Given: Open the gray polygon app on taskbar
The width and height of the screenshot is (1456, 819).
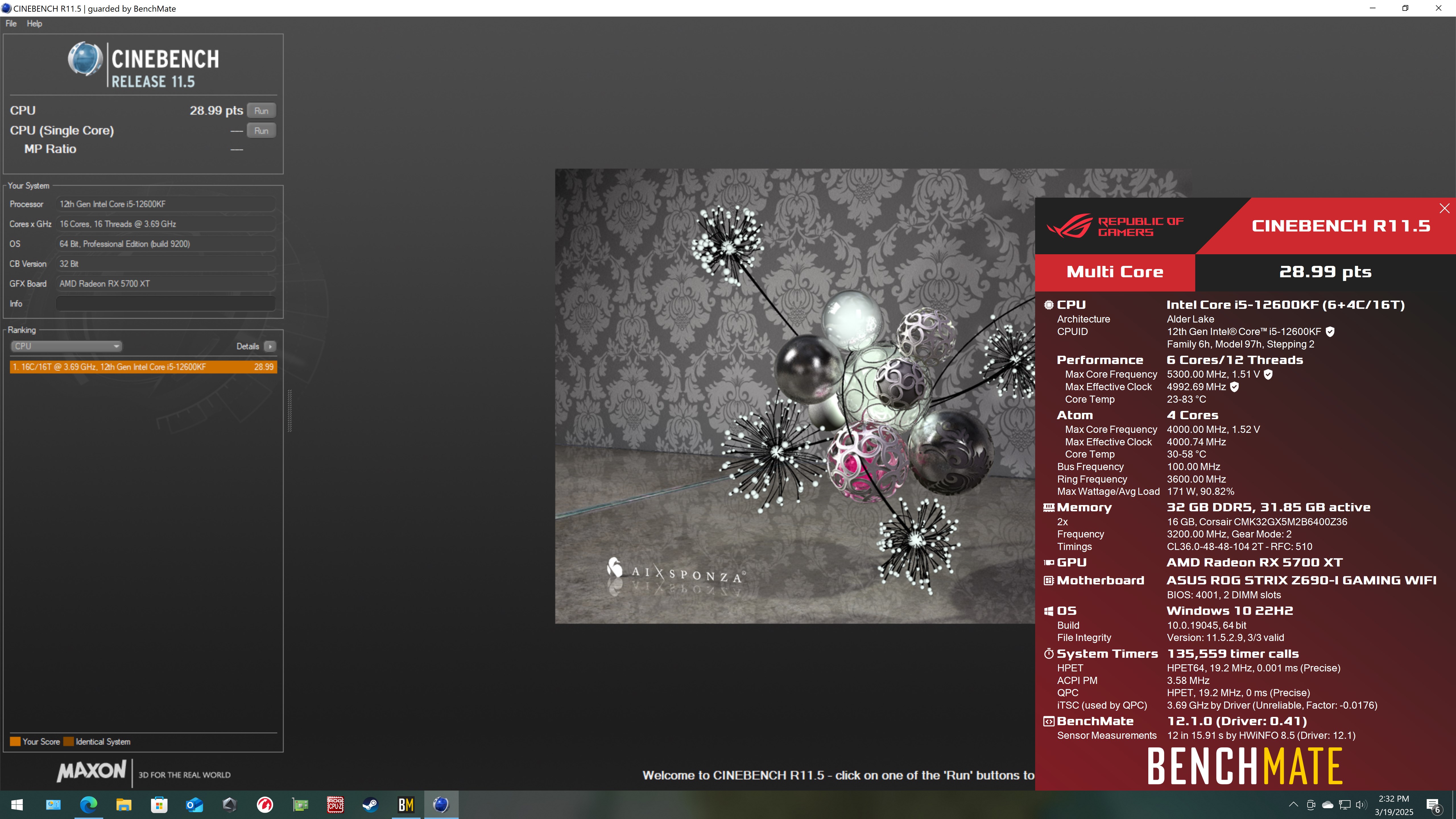Looking at the screenshot, I should 229,805.
